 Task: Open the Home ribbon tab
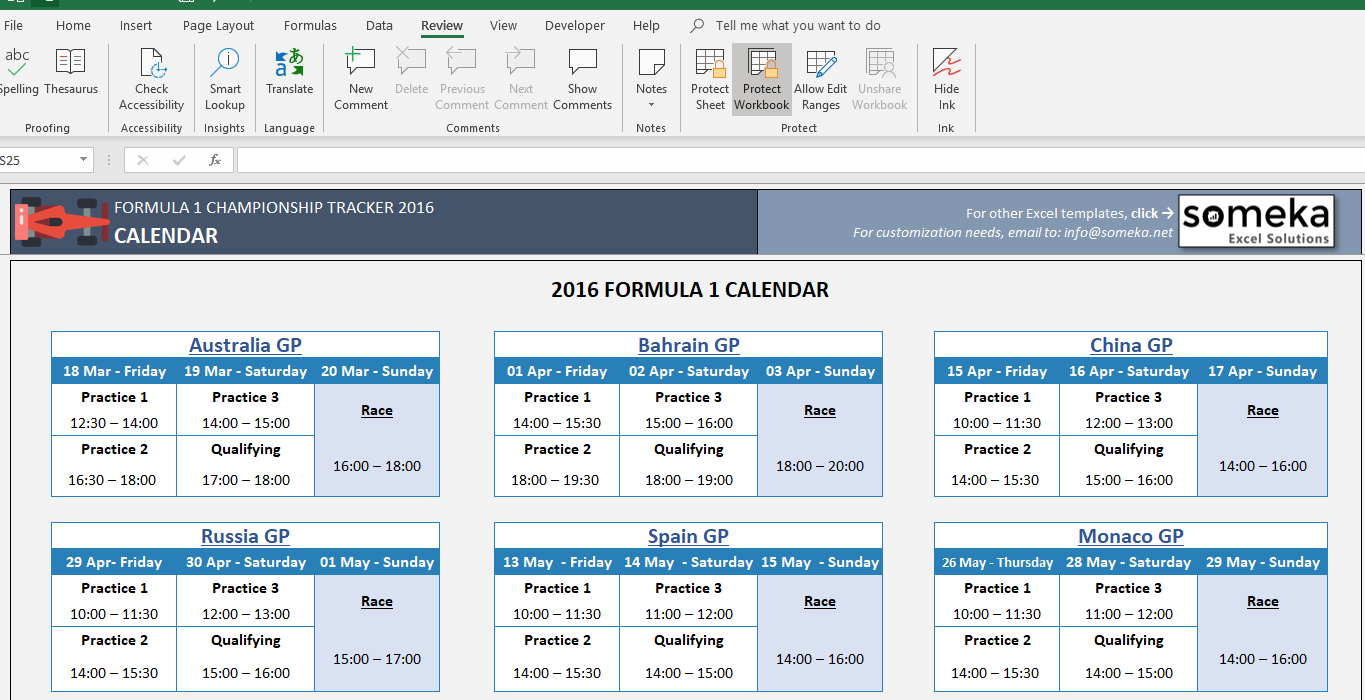click(x=73, y=25)
